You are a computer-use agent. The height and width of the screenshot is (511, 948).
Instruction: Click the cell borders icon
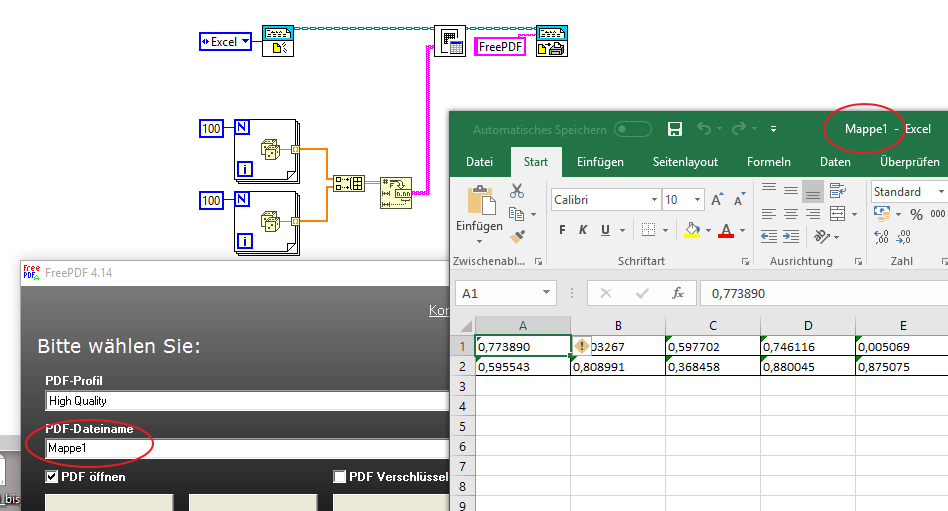pyautogui.click(x=648, y=230)
